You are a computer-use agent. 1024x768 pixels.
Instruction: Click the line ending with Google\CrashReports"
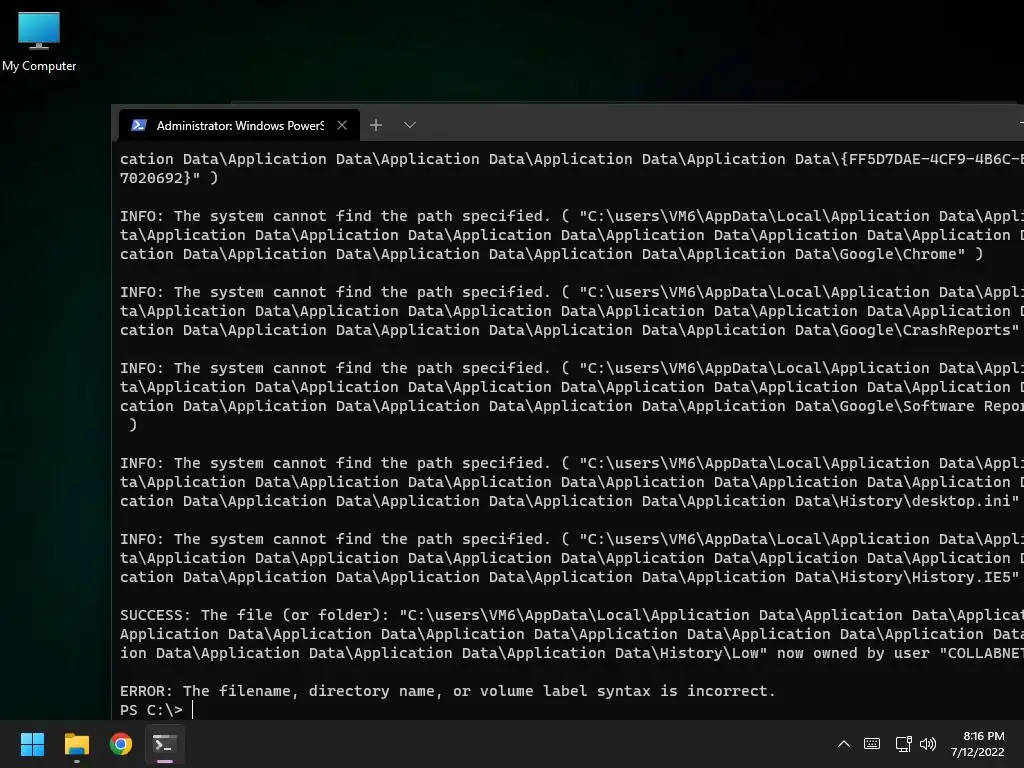(569, 330)
